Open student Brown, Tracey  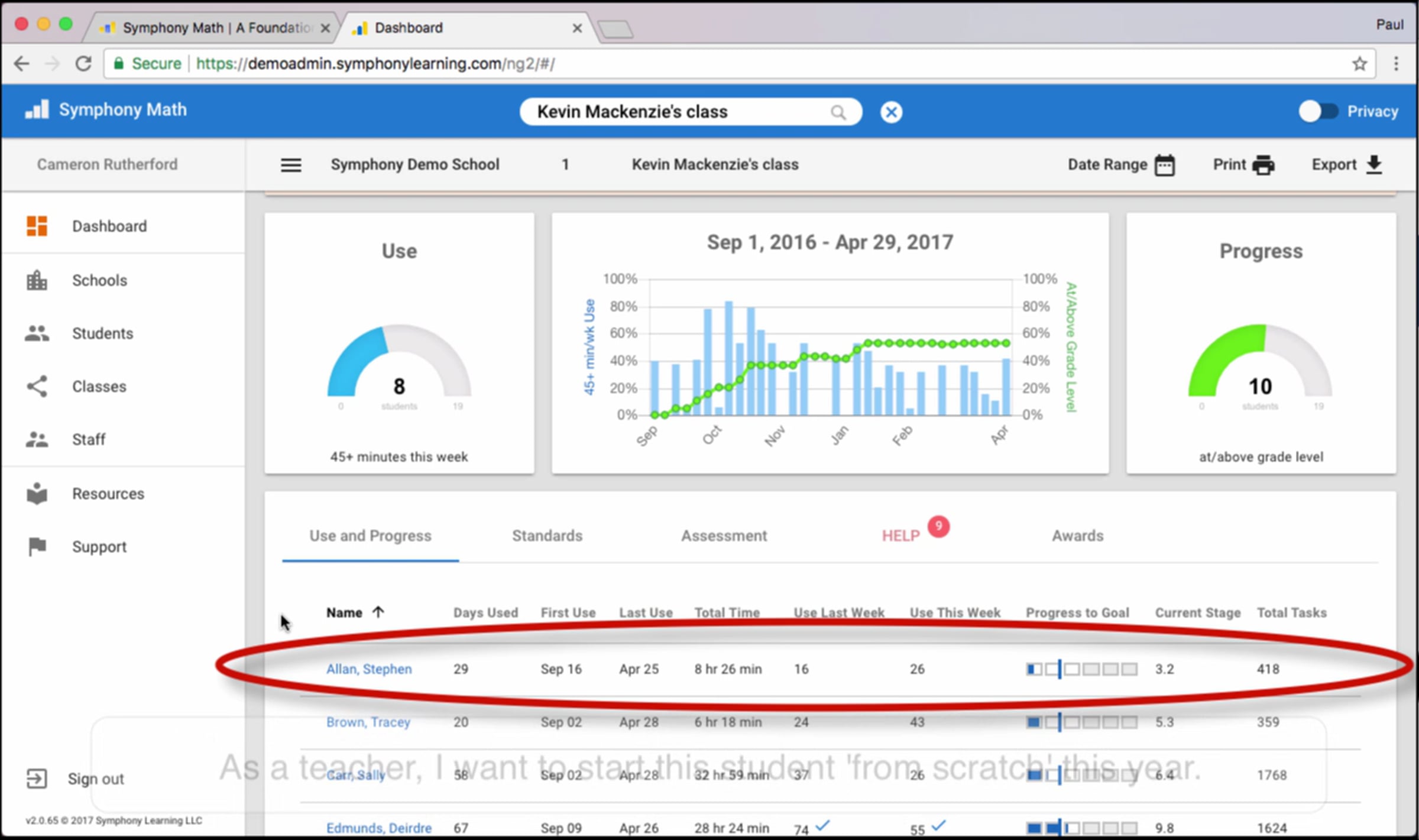(x=368, y=722)
